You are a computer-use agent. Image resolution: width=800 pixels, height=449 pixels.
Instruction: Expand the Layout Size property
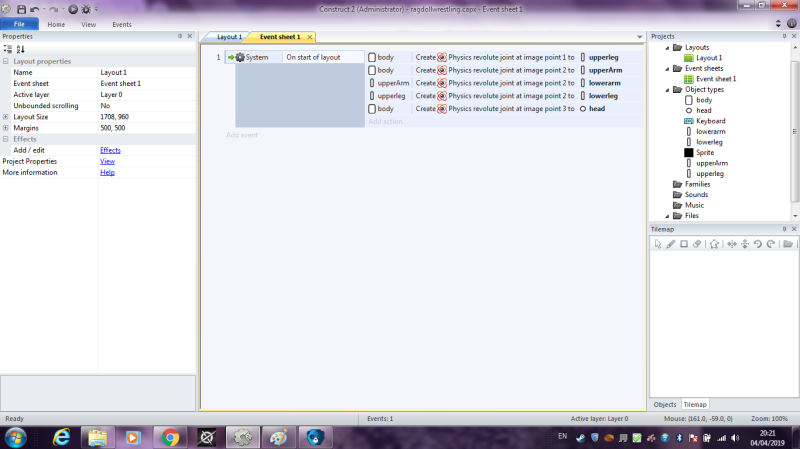[x=6, y=117]
